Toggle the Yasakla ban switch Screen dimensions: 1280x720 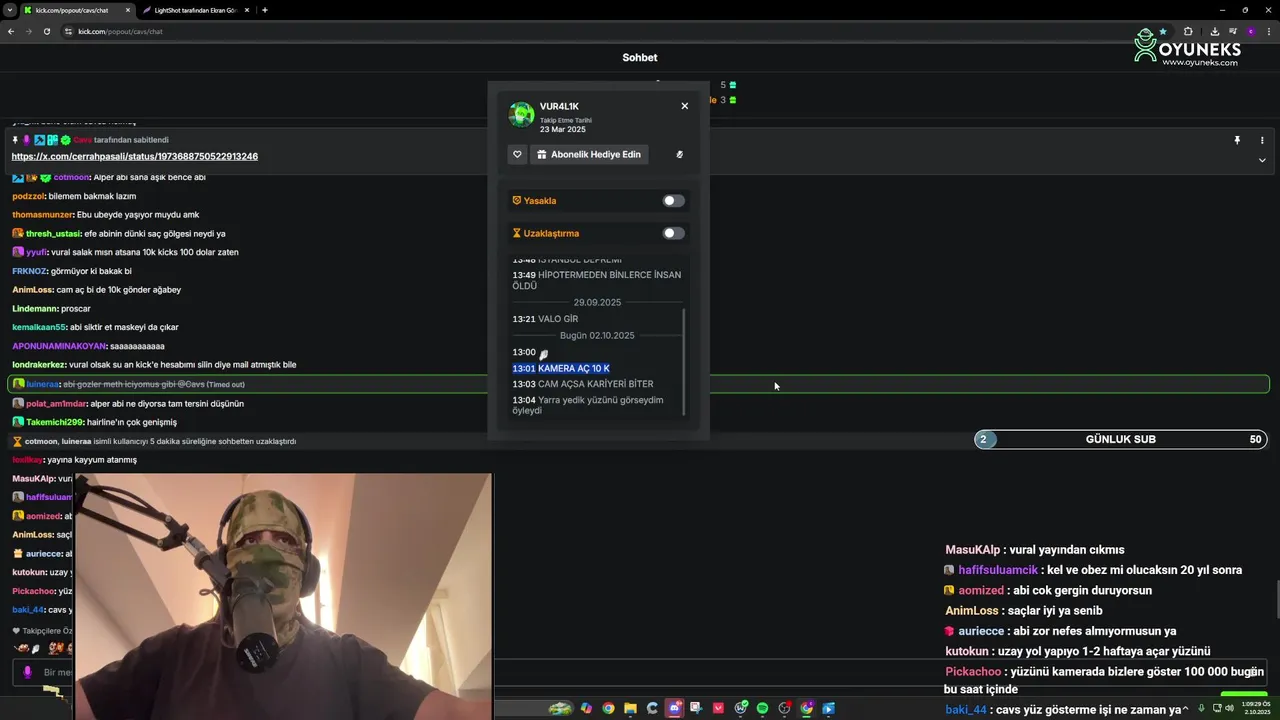tap(673, 201)
